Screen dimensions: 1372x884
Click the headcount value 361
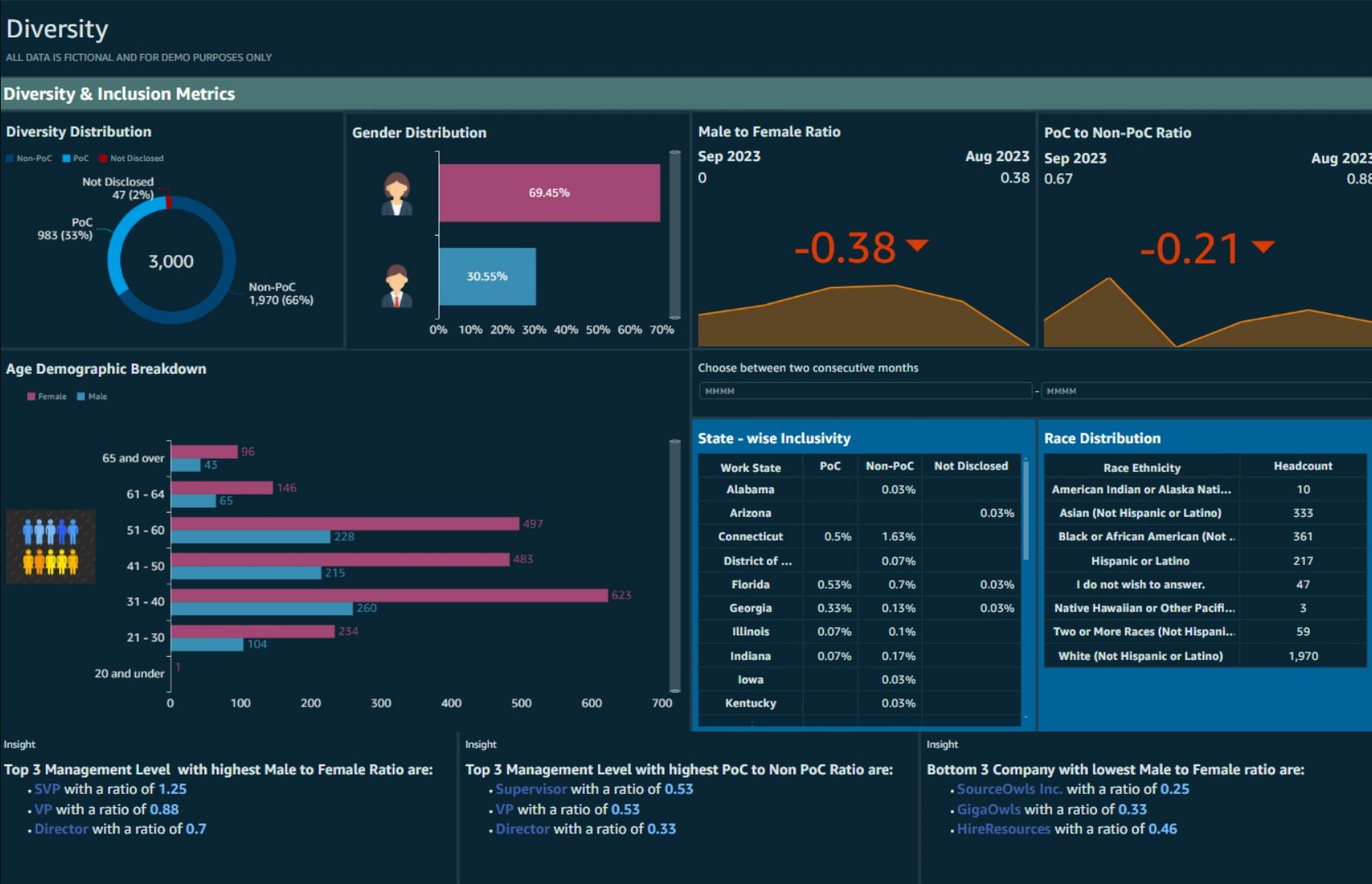[1303, 536]
